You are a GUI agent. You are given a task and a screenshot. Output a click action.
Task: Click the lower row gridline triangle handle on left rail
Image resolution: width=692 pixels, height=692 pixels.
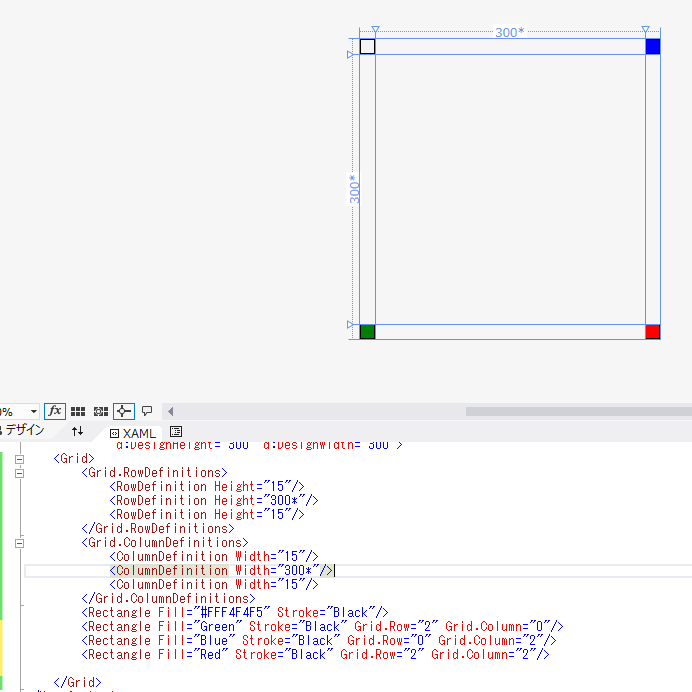click(350, 325)
